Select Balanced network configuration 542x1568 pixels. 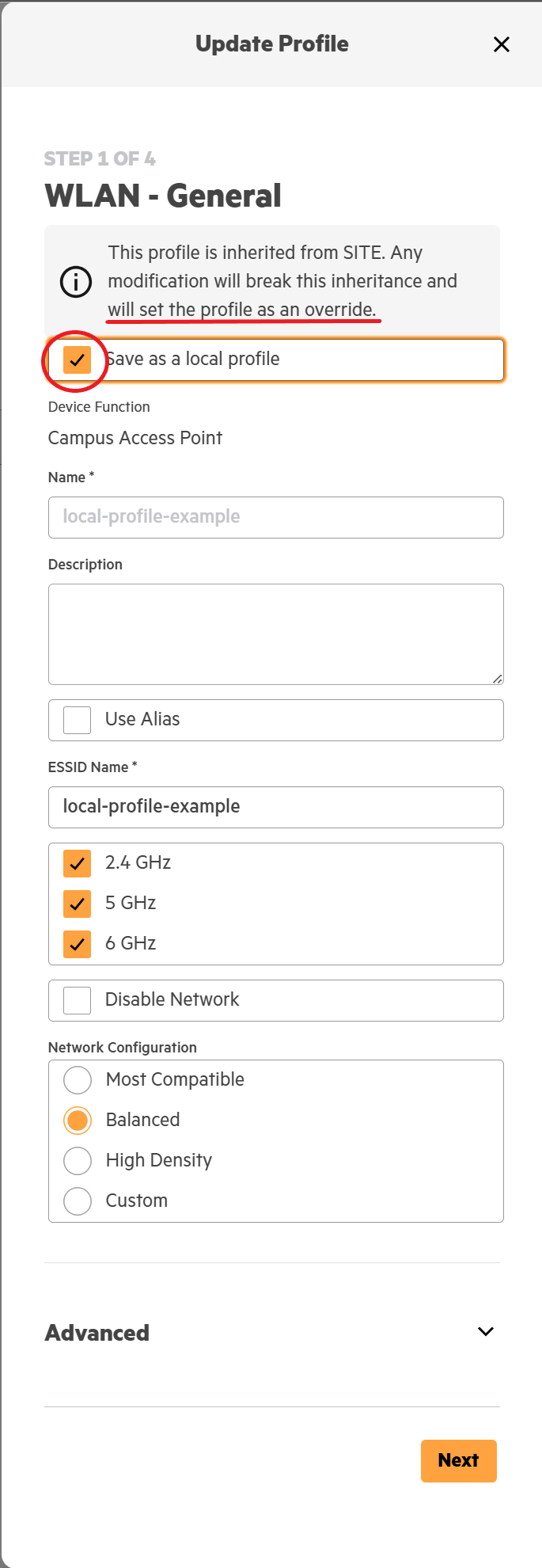coord(78,1121)
